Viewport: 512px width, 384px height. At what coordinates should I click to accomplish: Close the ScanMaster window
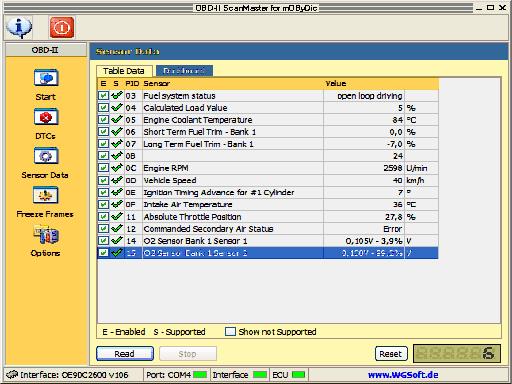point(502,7)
